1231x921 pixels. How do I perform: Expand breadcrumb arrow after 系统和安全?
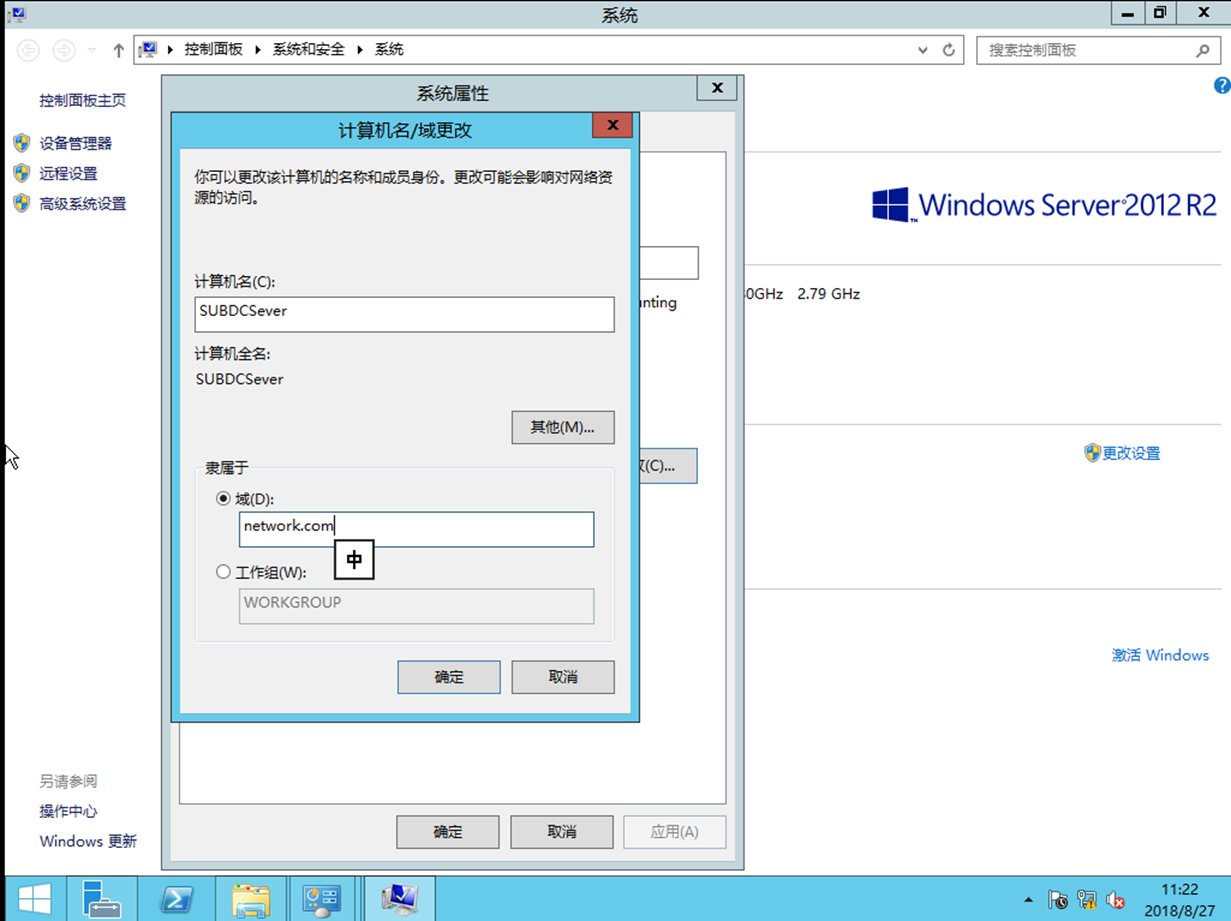361,50
